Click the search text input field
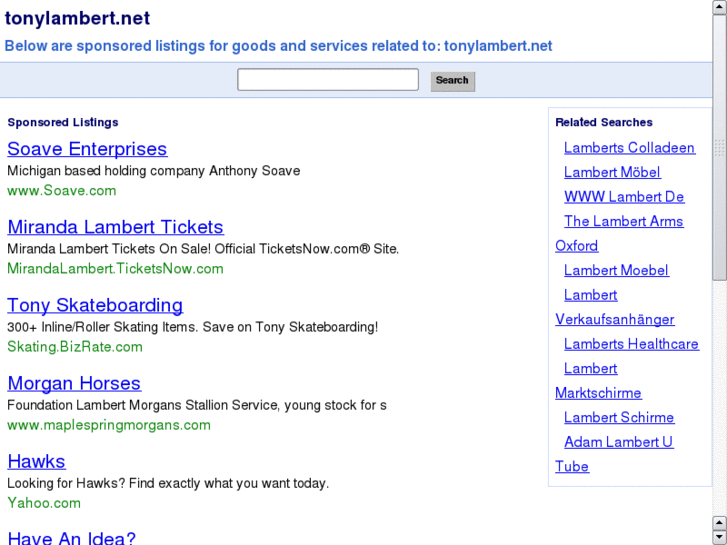 (x=328, y=80)
